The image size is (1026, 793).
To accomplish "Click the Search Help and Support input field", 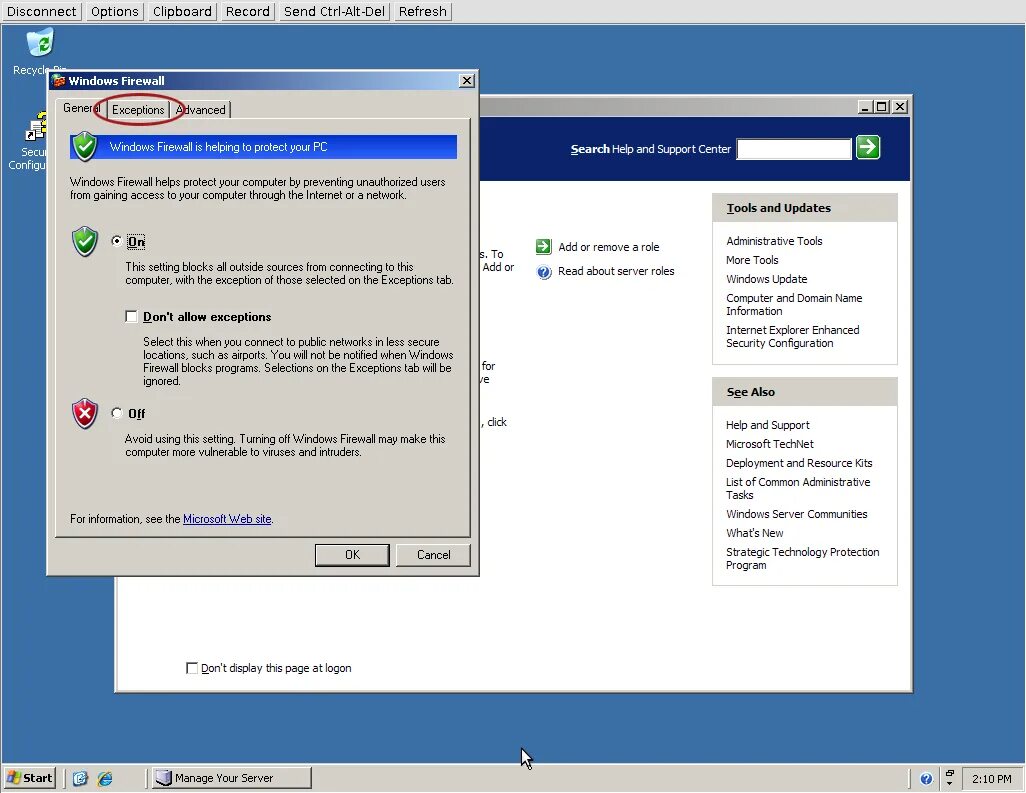I will [x=794, y=149].
